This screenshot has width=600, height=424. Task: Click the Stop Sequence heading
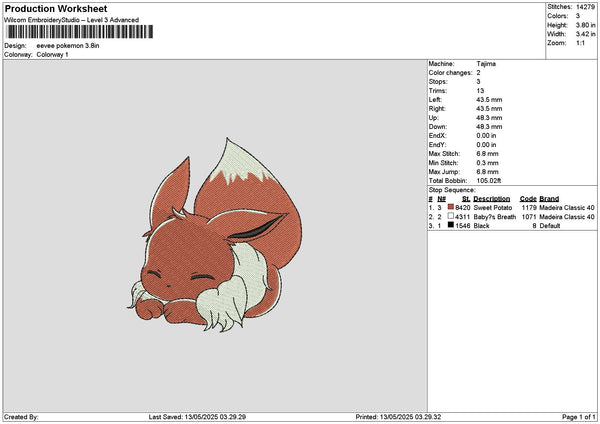(453, 189)
